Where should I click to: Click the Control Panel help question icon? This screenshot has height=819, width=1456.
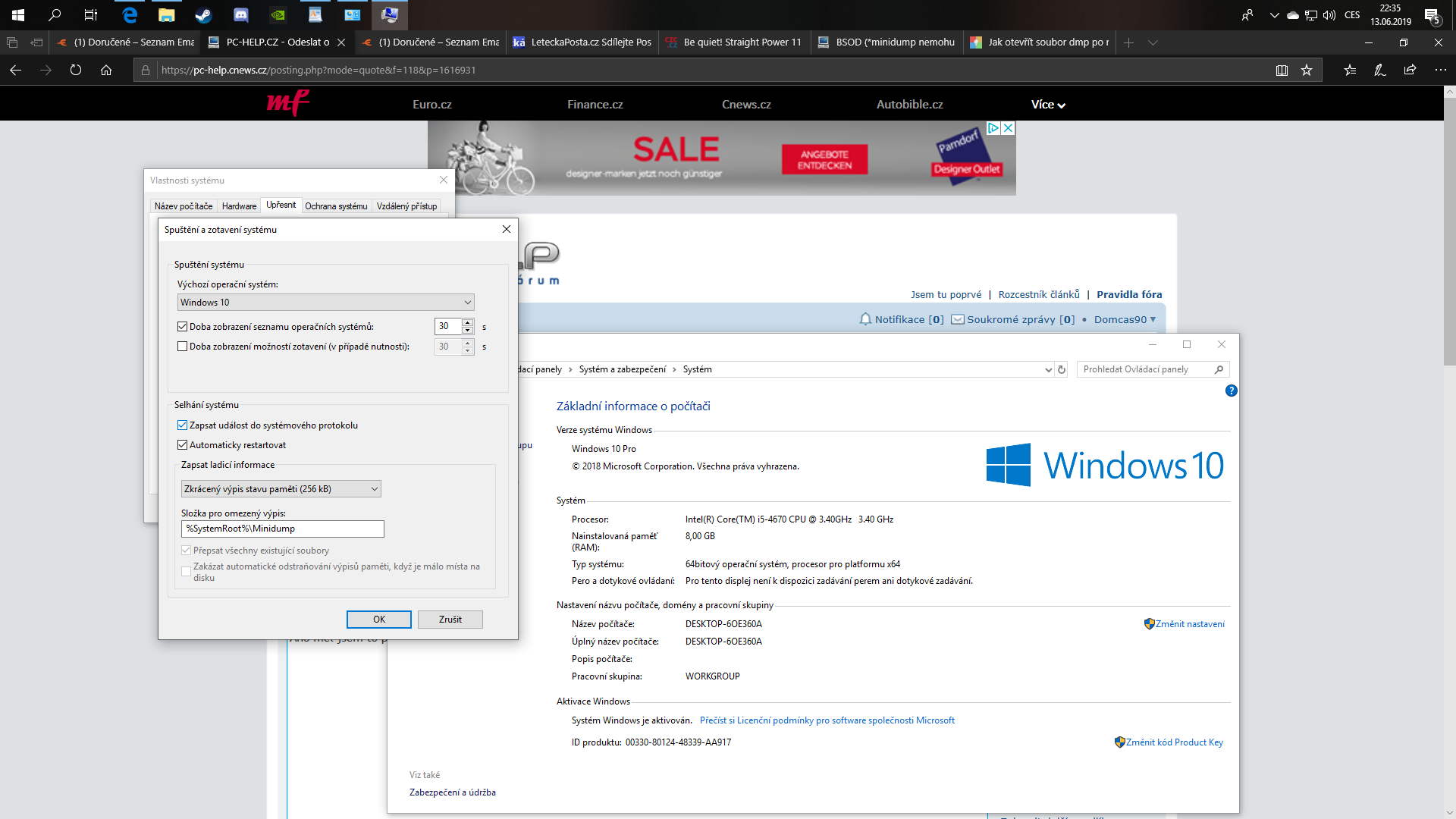coord(1231,391)
